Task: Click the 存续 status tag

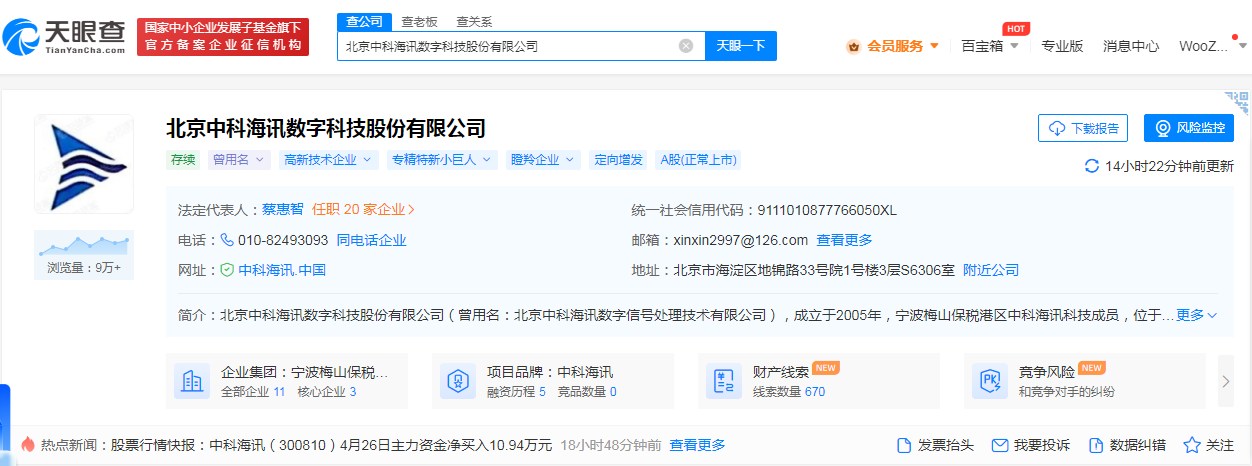Action: coord(184,160)
